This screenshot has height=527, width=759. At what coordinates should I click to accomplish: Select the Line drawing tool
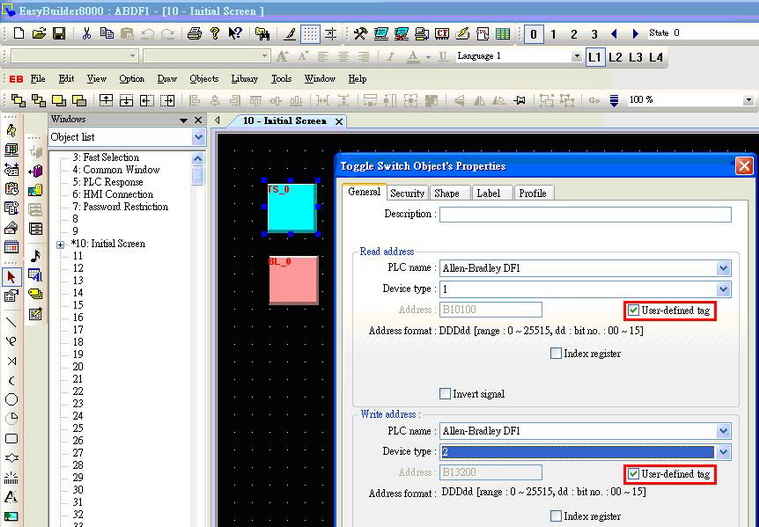(11, 322)
